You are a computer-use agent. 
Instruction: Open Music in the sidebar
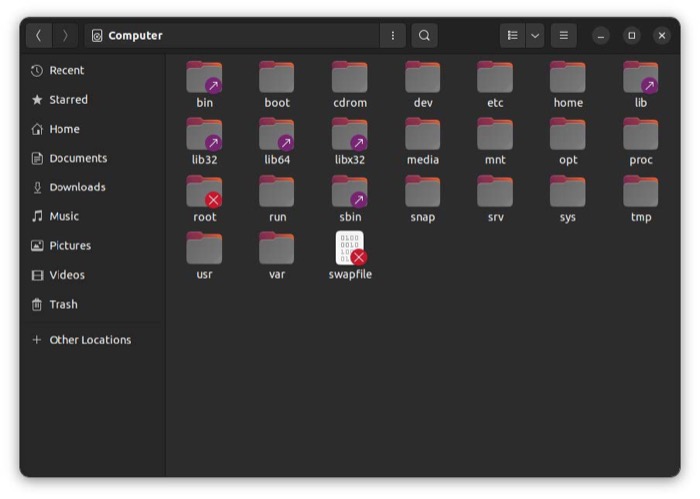click(94, 216)
